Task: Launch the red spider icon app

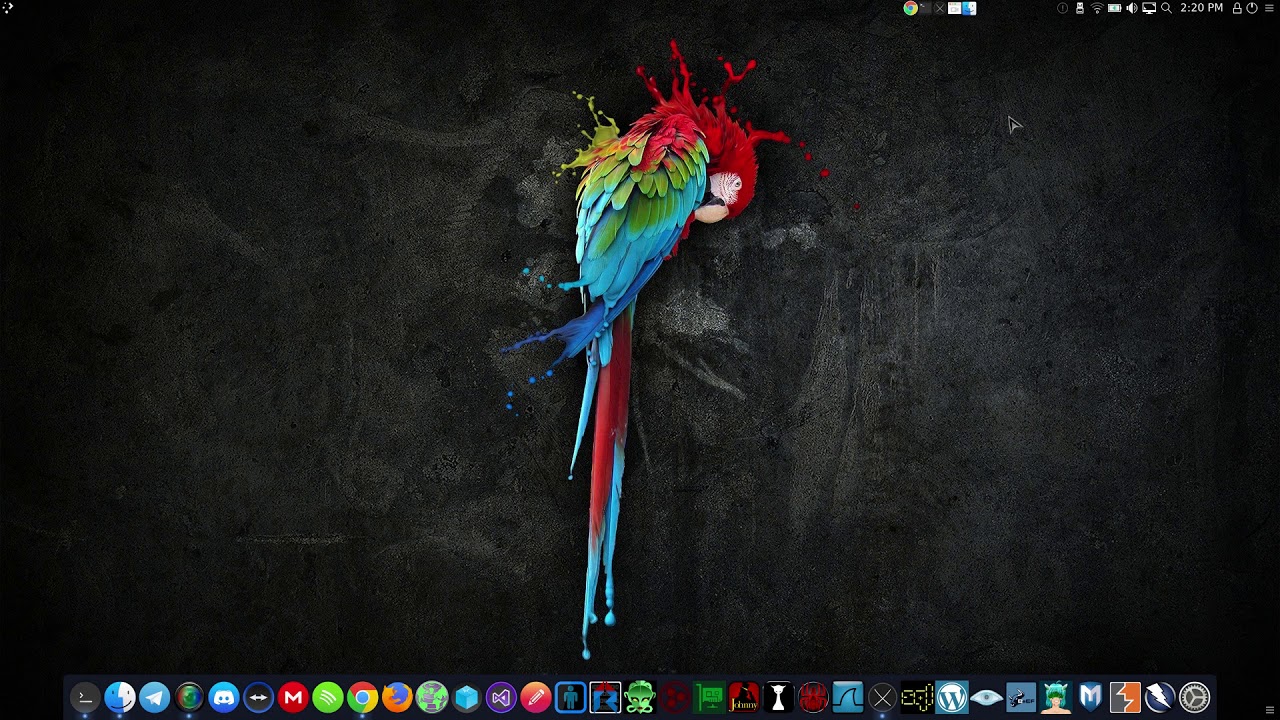Action: (813, 697)
